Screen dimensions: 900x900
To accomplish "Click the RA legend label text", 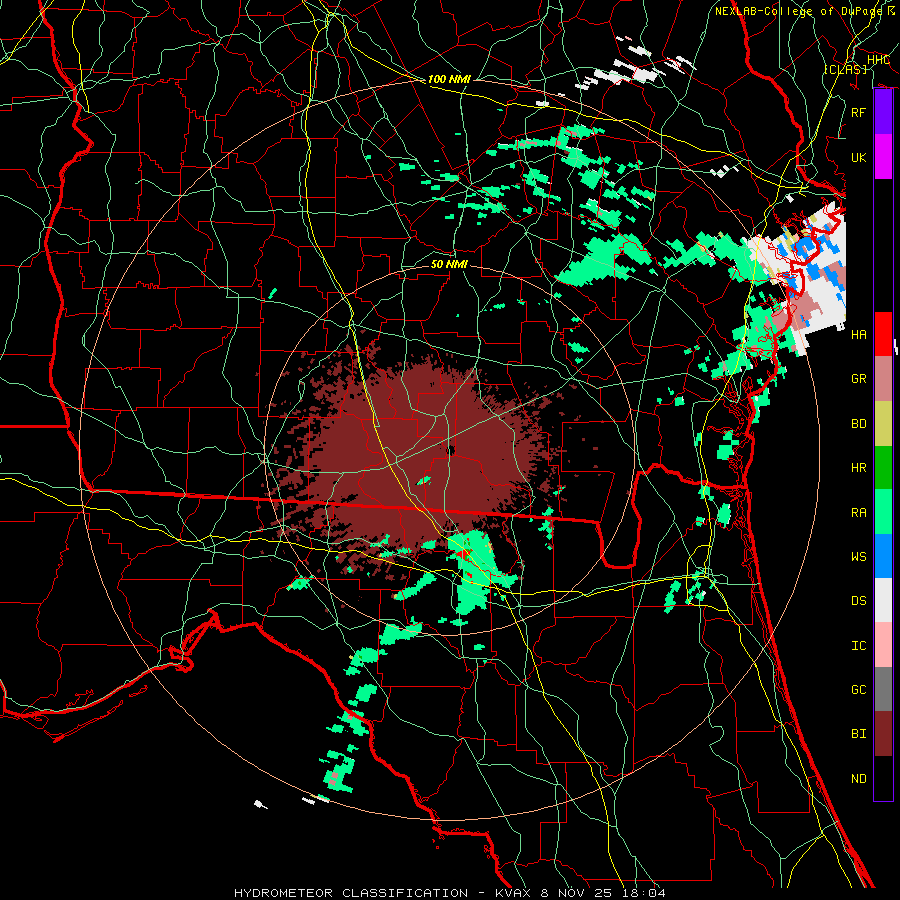I will [x=858, y=512].
